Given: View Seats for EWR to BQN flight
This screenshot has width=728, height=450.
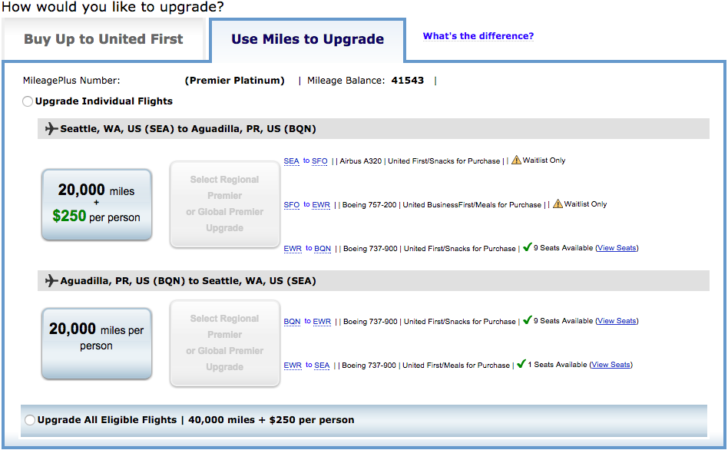Looking at the screenshot, I should [x=617, y=248].
